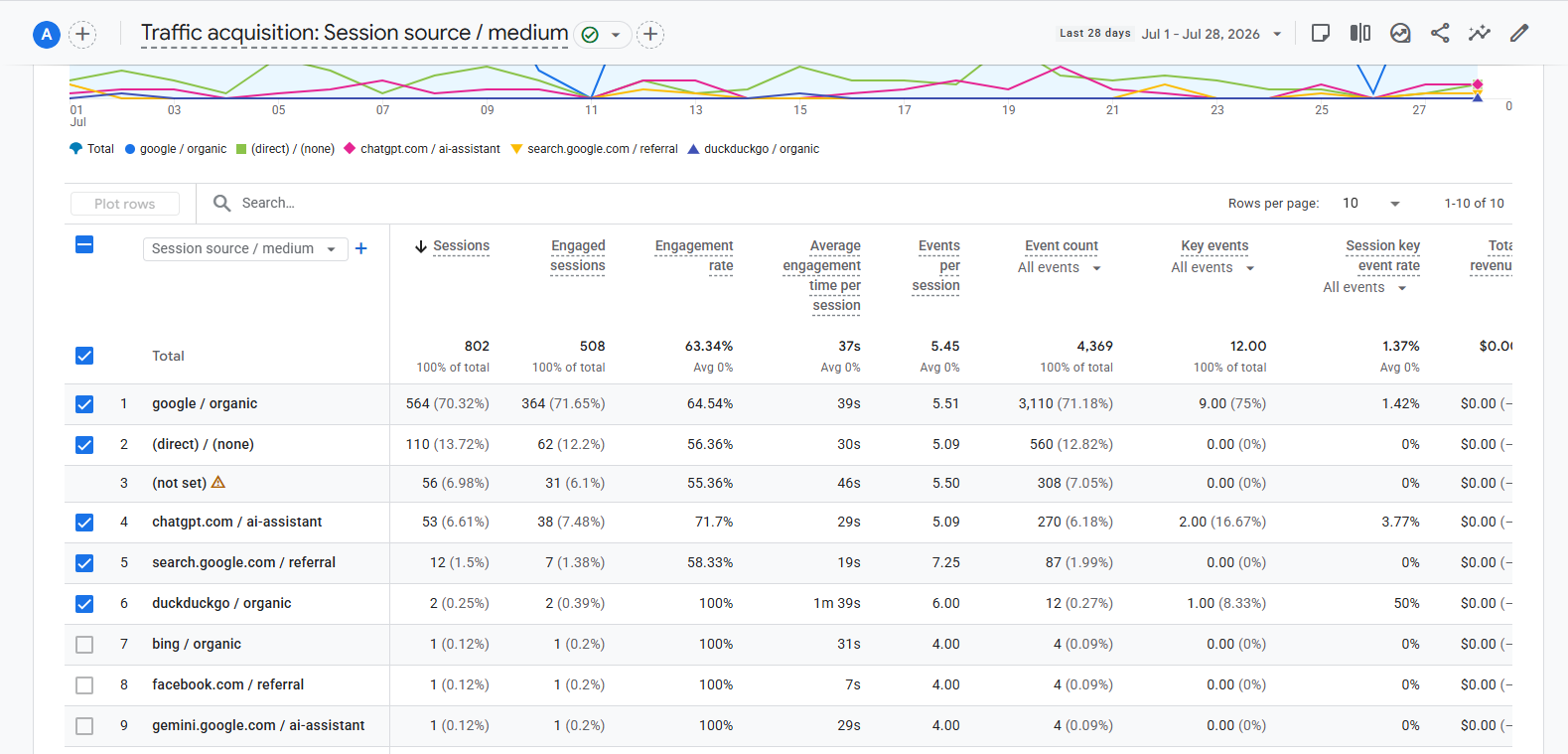Click the 'A' all-users segment badge
This screenshot has height=754, width=1568.
pos(47,35)
